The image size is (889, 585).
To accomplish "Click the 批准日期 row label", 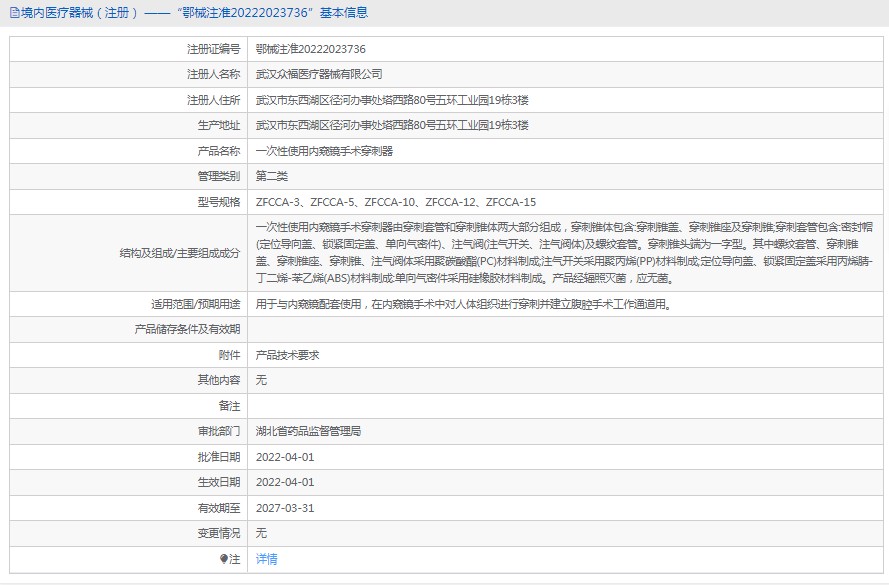I will [x=219, y=457].
